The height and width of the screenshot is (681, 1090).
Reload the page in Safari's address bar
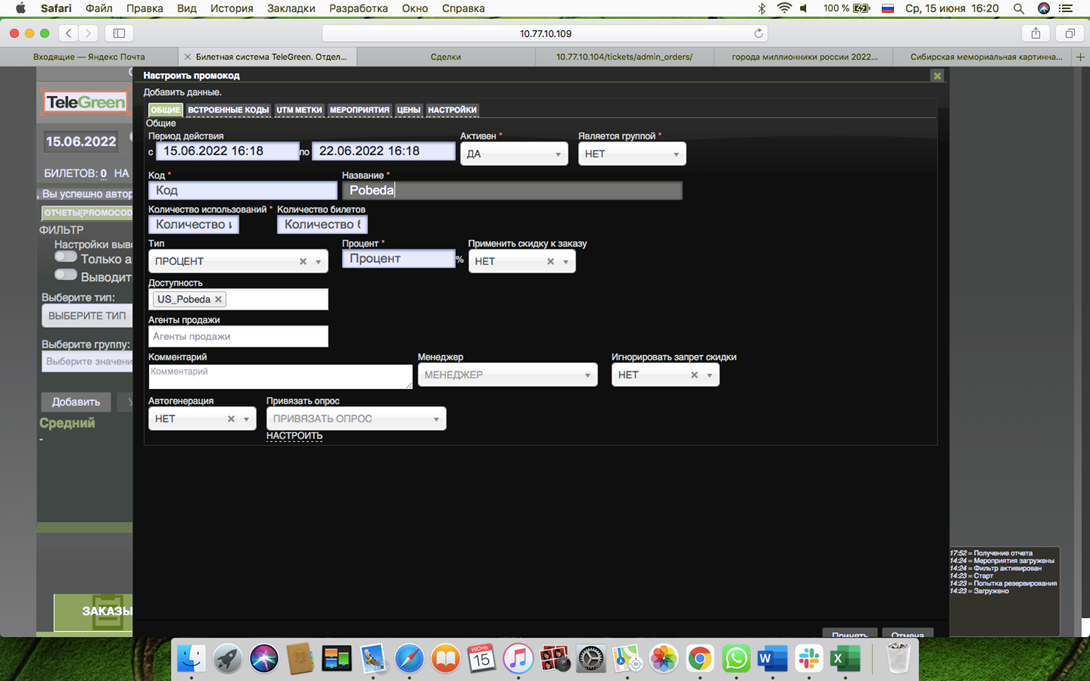pyautogui.click(x=758, y=33)
